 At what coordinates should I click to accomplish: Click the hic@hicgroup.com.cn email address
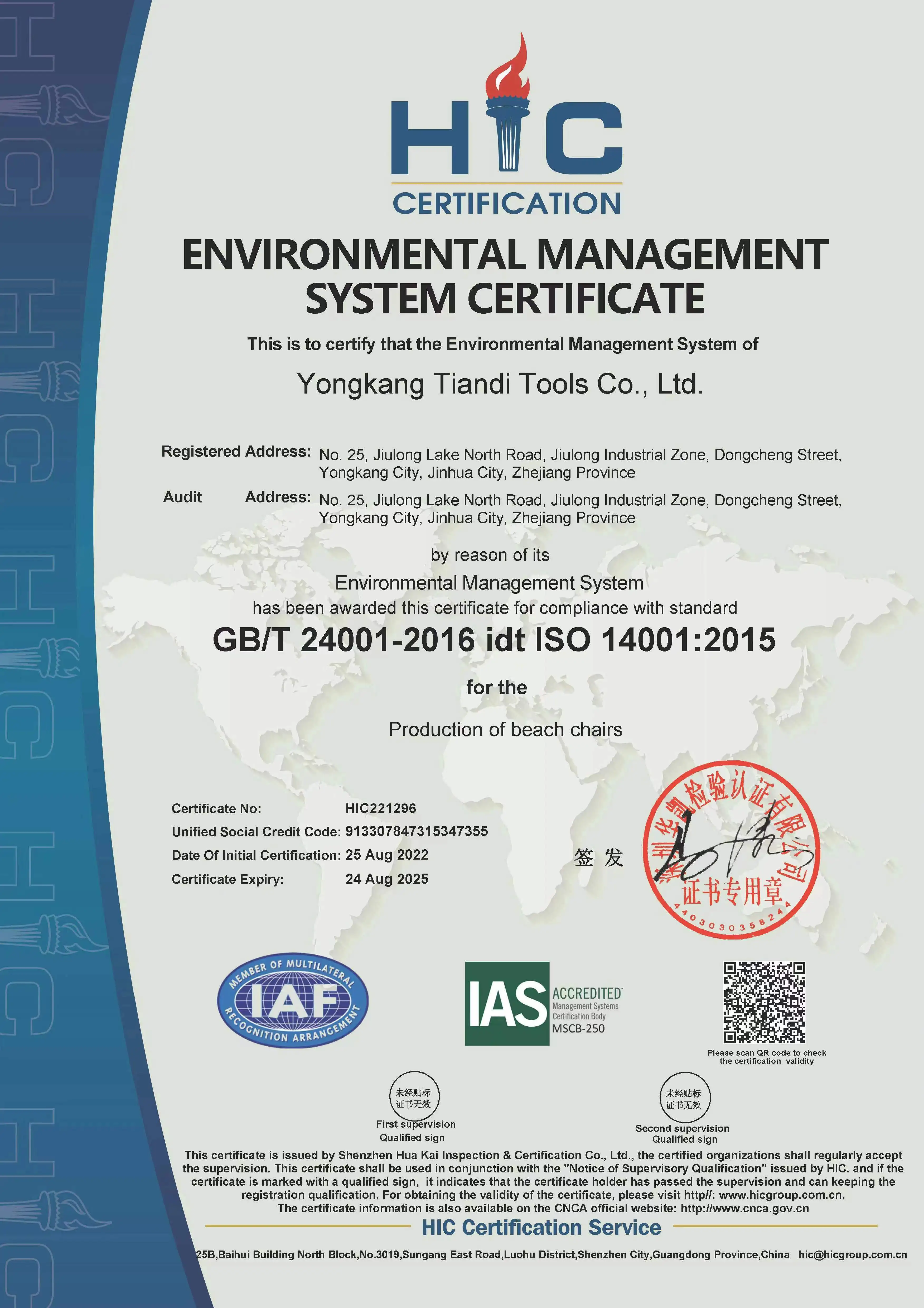[x=852, y=1254]
